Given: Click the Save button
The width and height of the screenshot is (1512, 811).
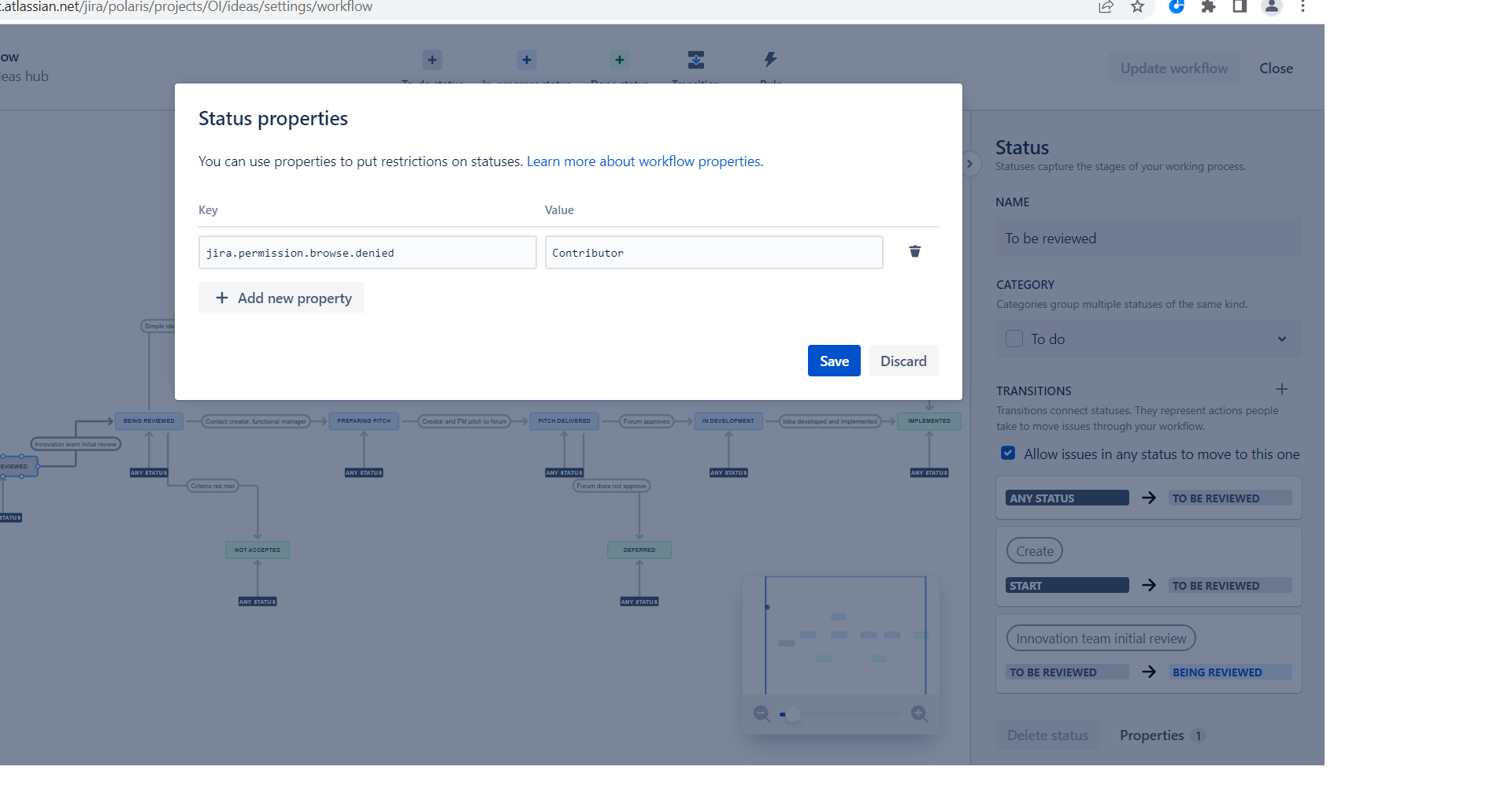Looking at the screenshot, I should pos(834,361).
